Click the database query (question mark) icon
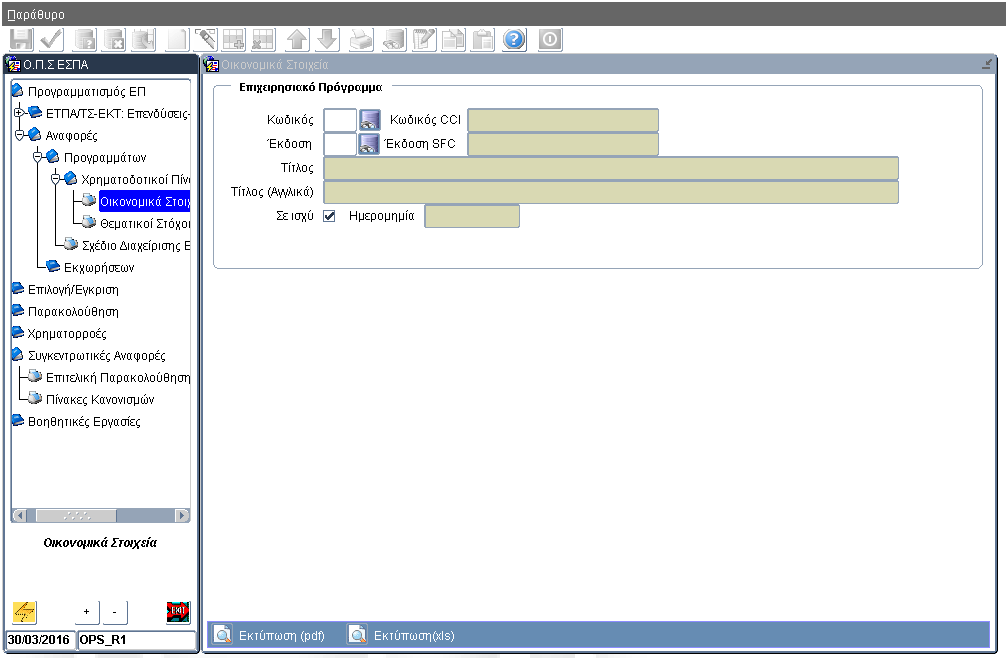 [85, 40]
